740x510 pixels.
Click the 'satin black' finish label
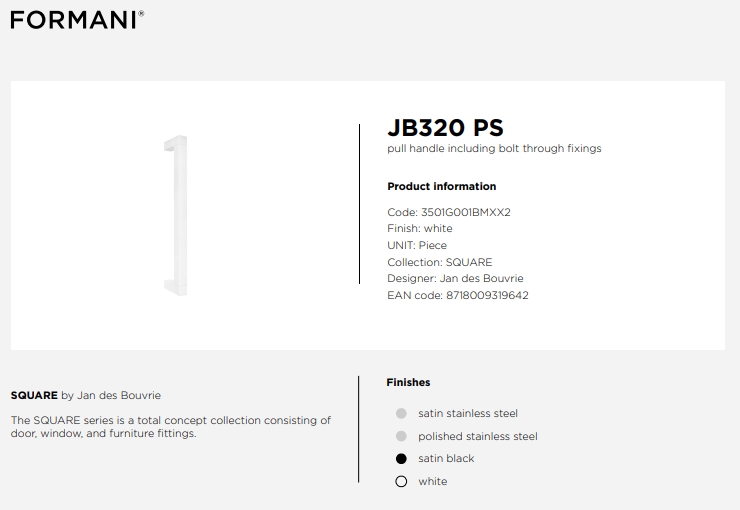(446, 459)
